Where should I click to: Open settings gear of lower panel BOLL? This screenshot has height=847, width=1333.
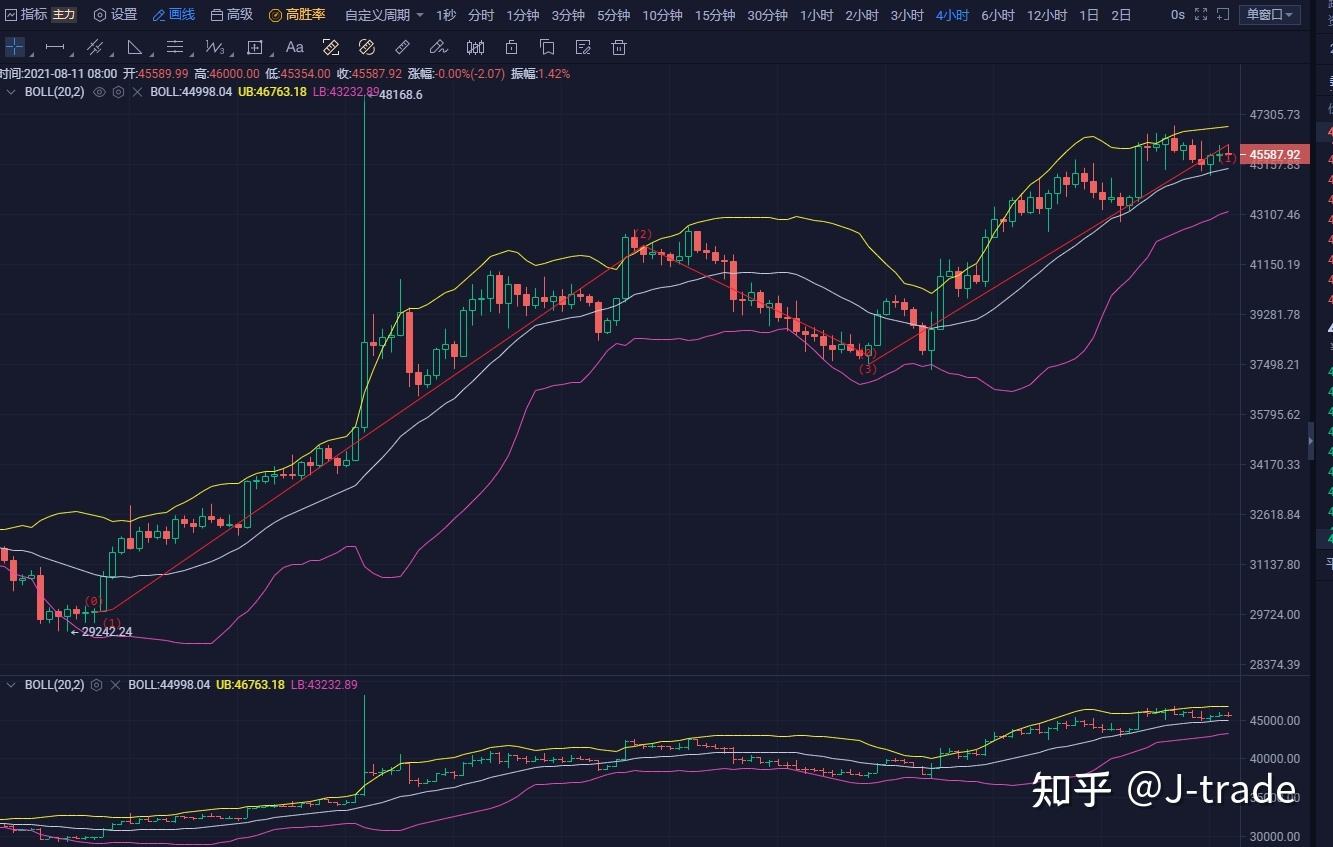(x=96, y=685)
